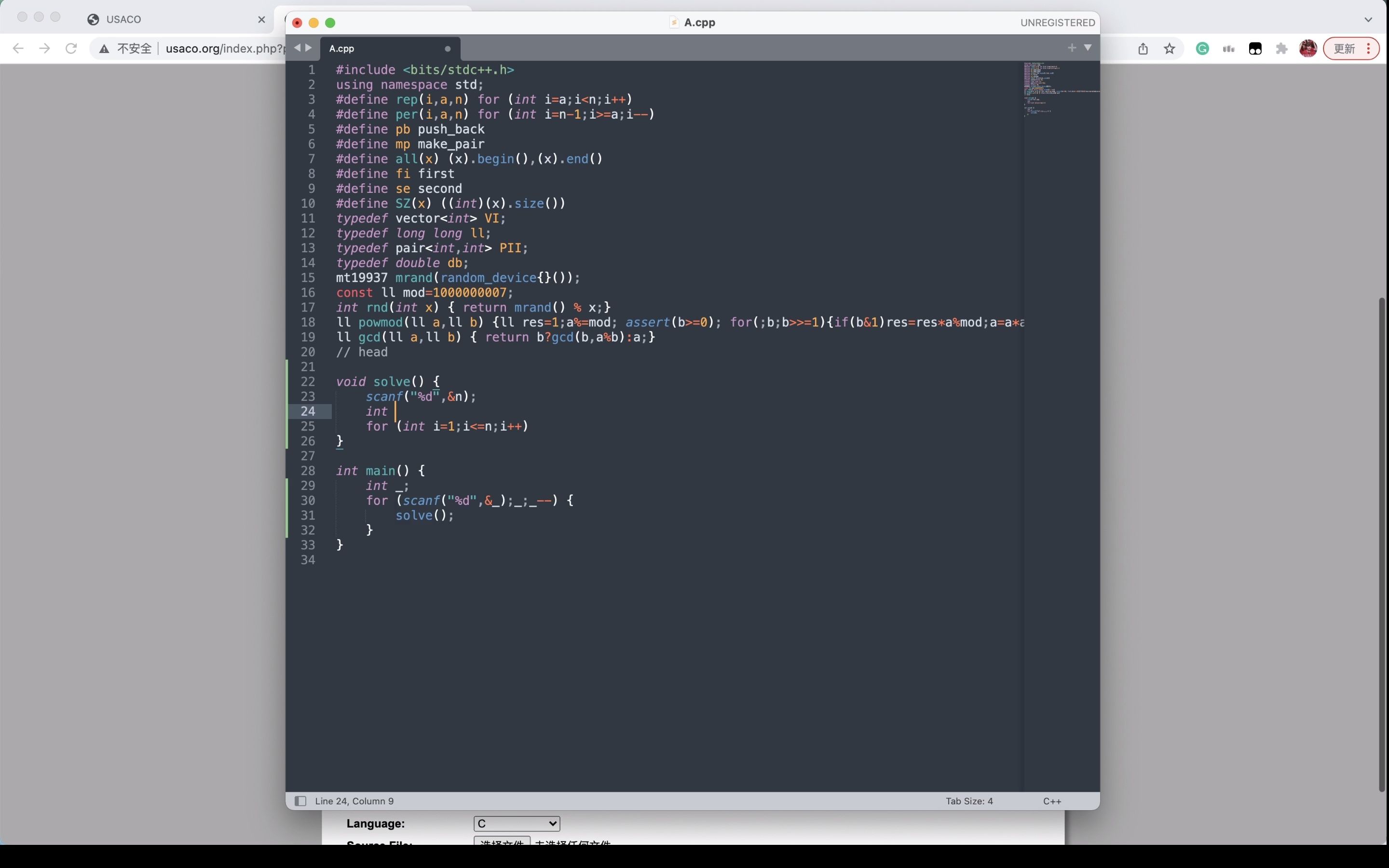Image resolution: width=1389 pixels, height=868 pixels.
Task: Click '#include <bits/stdc++.h>' on line 1
Action: (x=425, y=70)
